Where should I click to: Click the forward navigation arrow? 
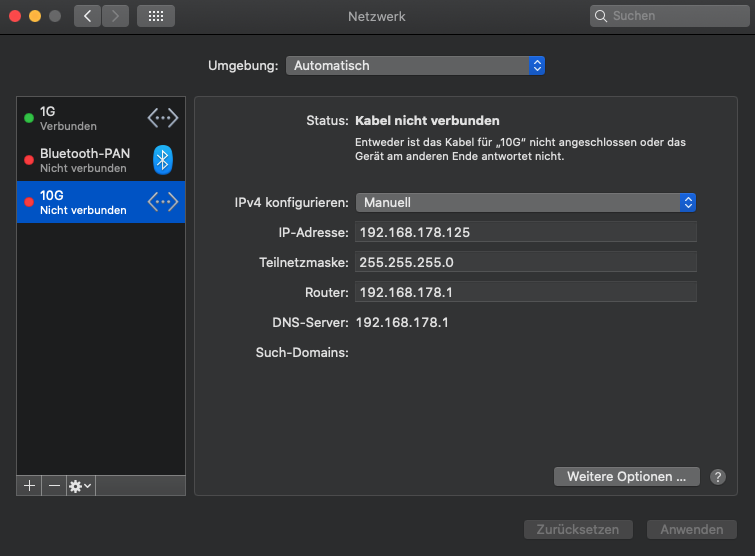point(116,16)
